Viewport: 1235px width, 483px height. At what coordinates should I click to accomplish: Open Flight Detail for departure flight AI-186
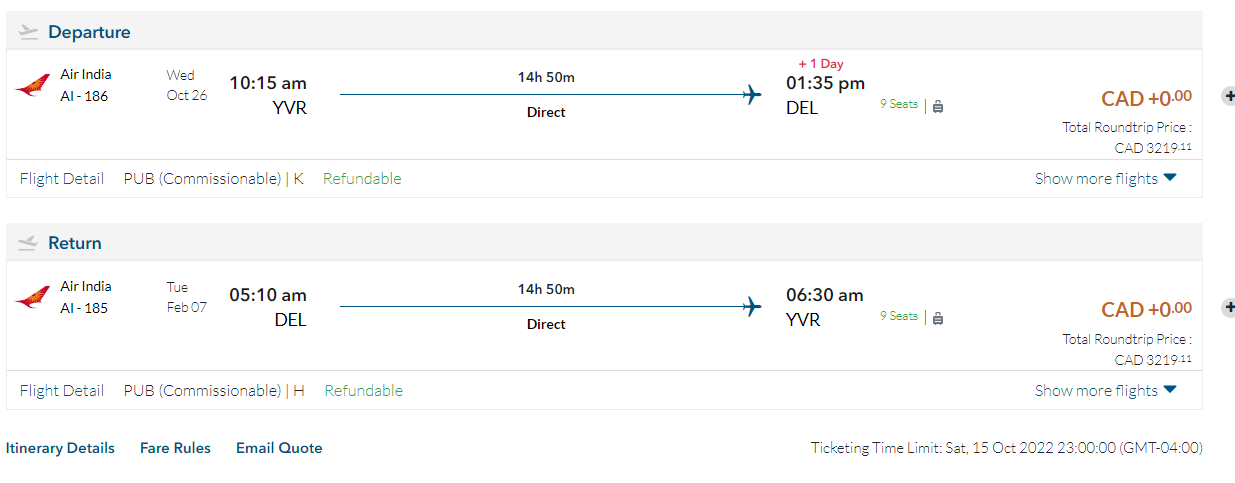[62, 179]
